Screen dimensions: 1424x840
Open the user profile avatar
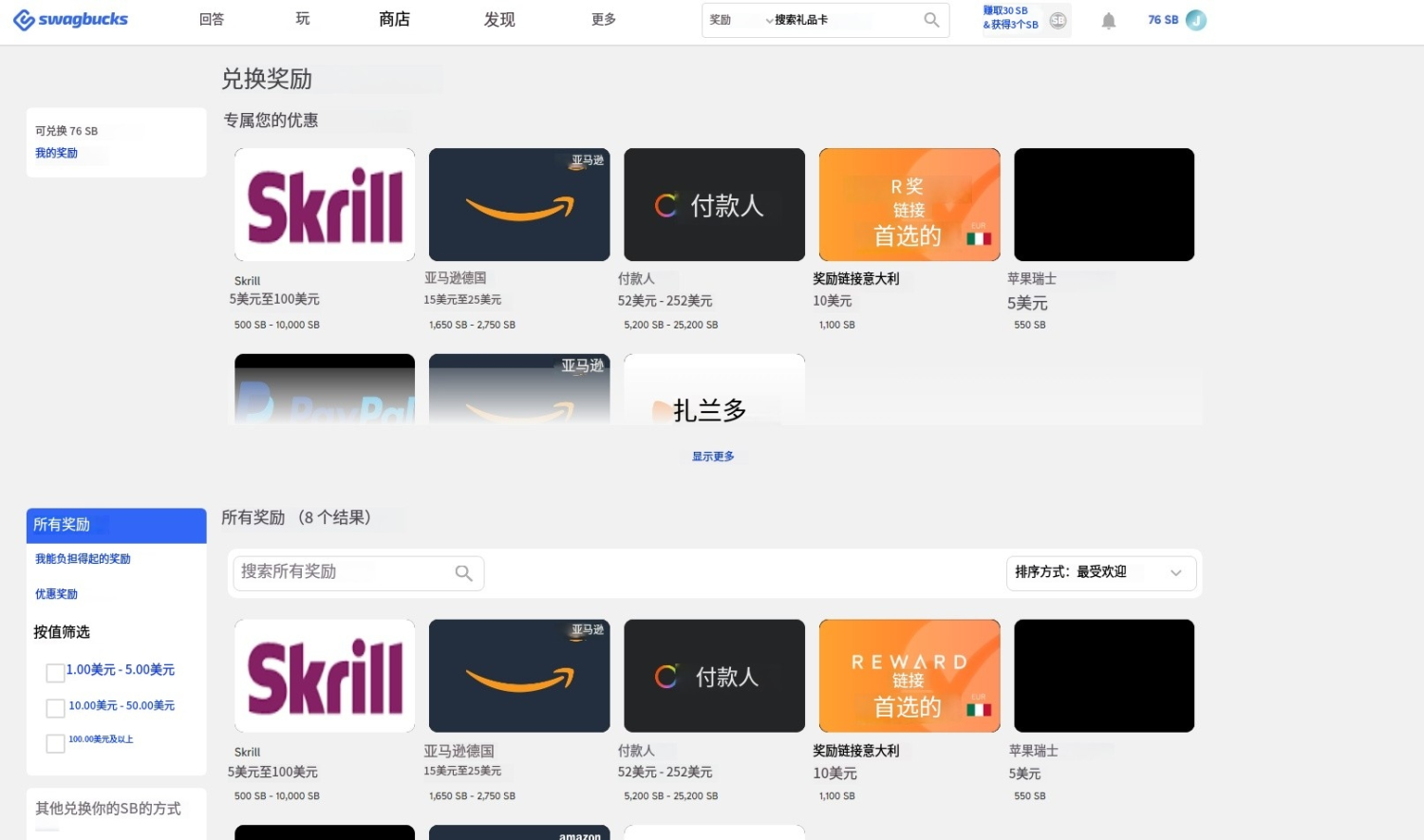pyautogui.click(x=1196, y=20)
